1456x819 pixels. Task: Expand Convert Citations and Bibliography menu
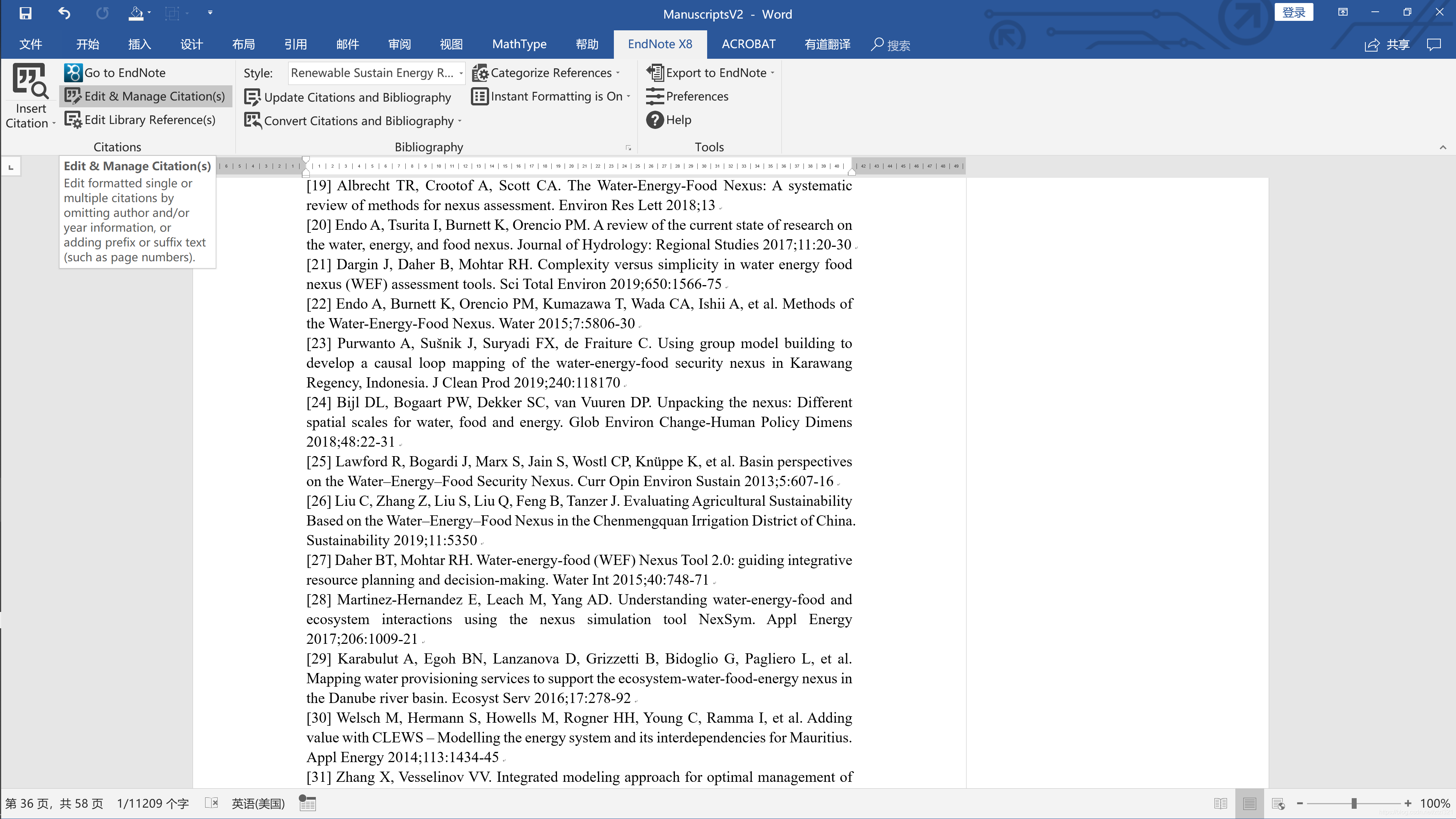coord(460,121)
